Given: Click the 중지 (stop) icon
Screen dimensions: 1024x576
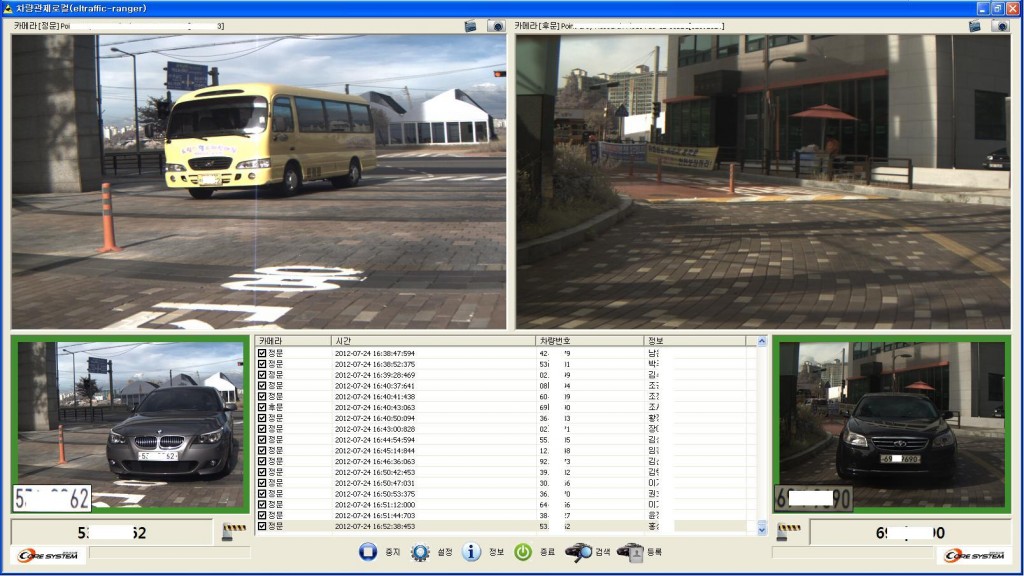Looking at the screenshot, I should (368, 552).
